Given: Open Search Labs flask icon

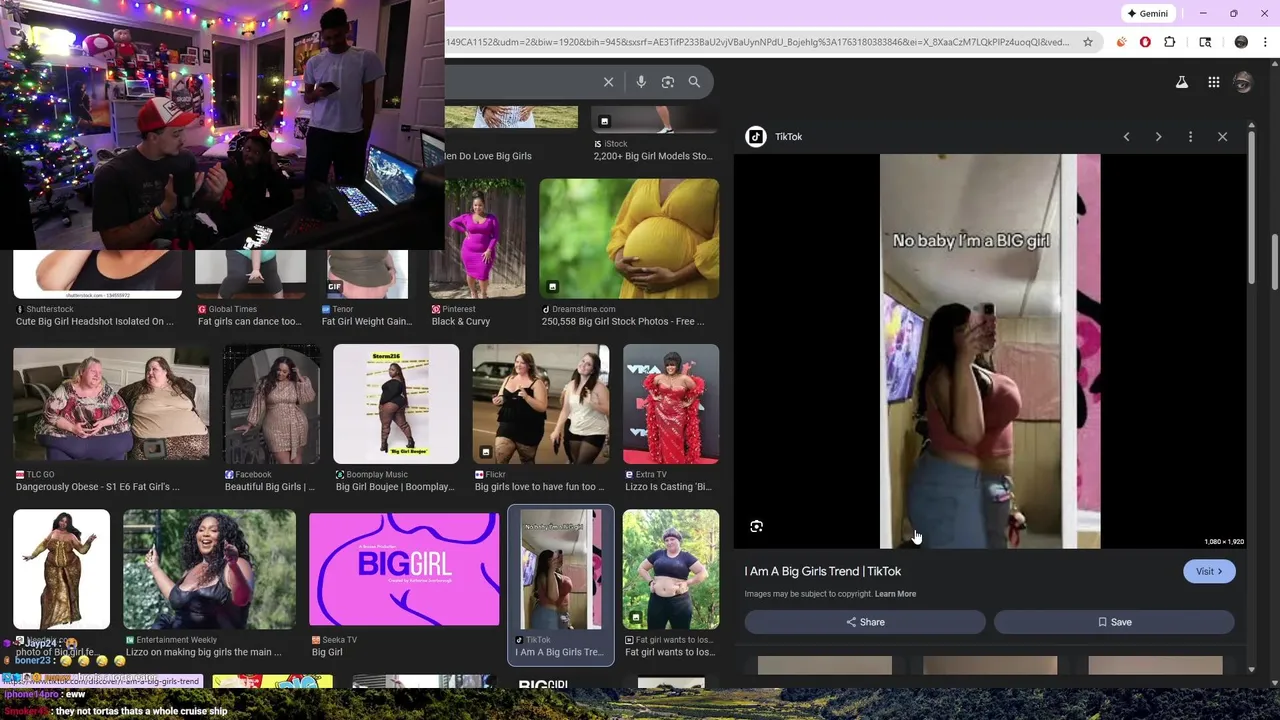Looking at the screenshot, I should (1182, 82).
